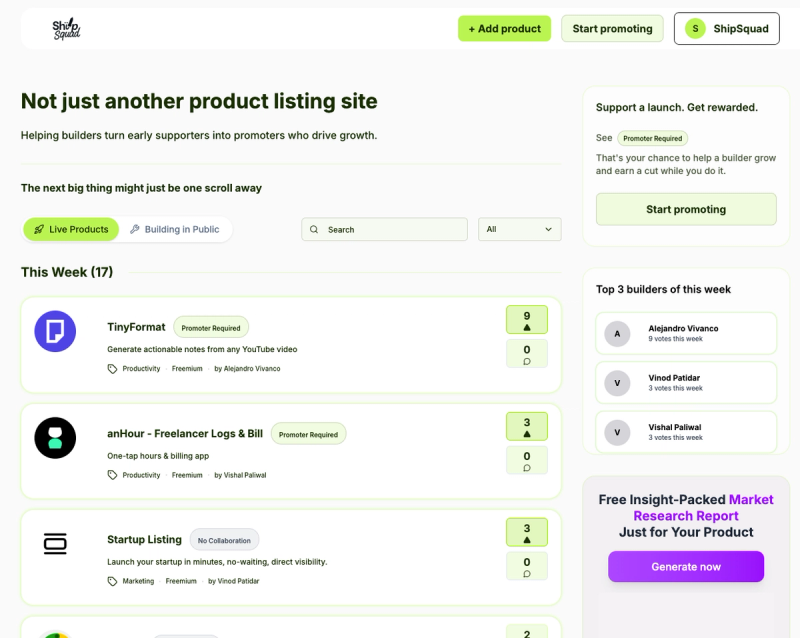Screen dimensions: 800x638
Task: Click the Freemium label on TinyFormat
Action: [x=187, y=369]
